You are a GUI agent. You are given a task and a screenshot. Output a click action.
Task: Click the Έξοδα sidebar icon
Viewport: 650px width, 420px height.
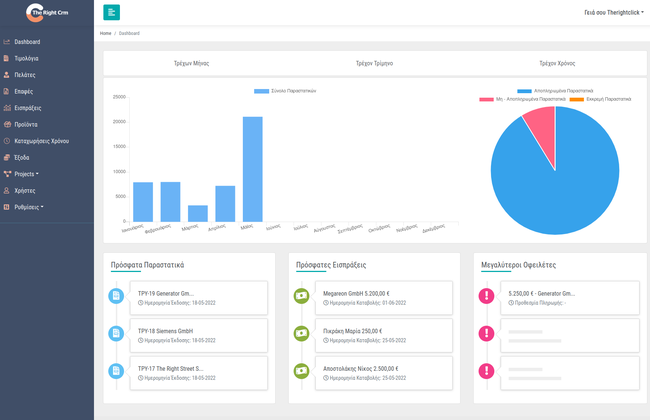pyautogui.click(x=7, y=158)
